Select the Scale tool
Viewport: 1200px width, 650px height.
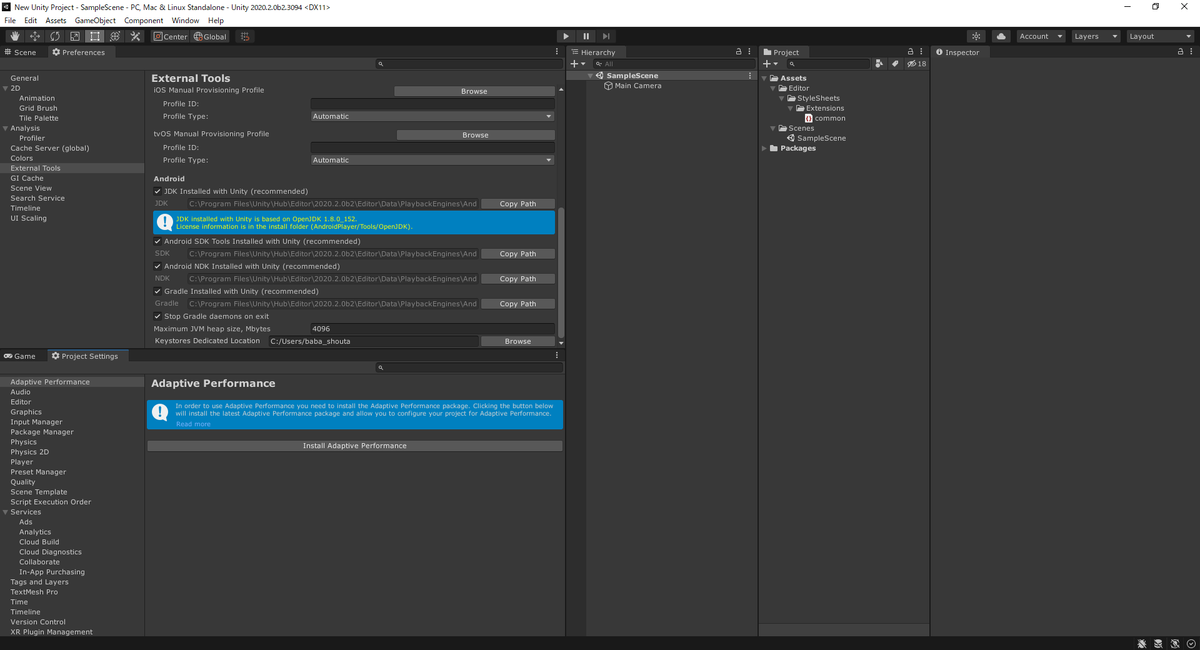(74, 36)
